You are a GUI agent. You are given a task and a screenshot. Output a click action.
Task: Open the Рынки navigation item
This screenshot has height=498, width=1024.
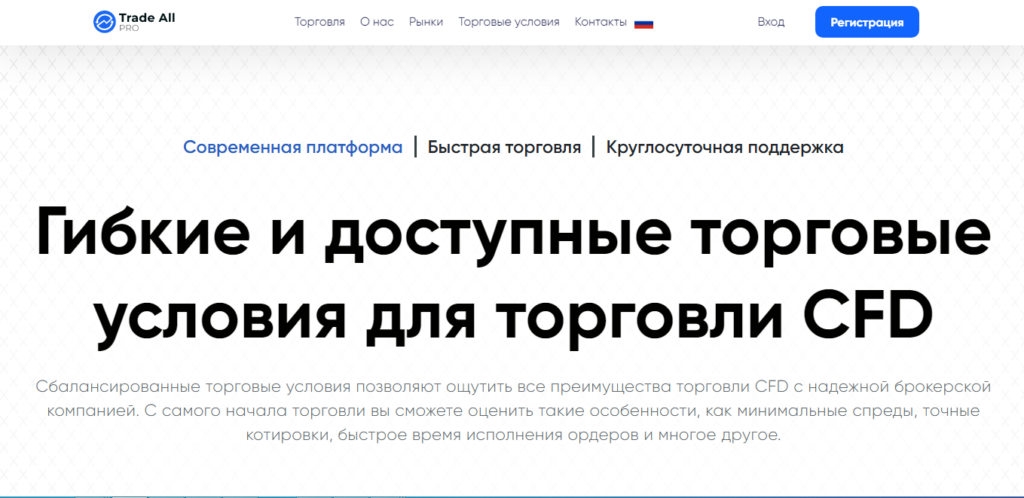426,22
